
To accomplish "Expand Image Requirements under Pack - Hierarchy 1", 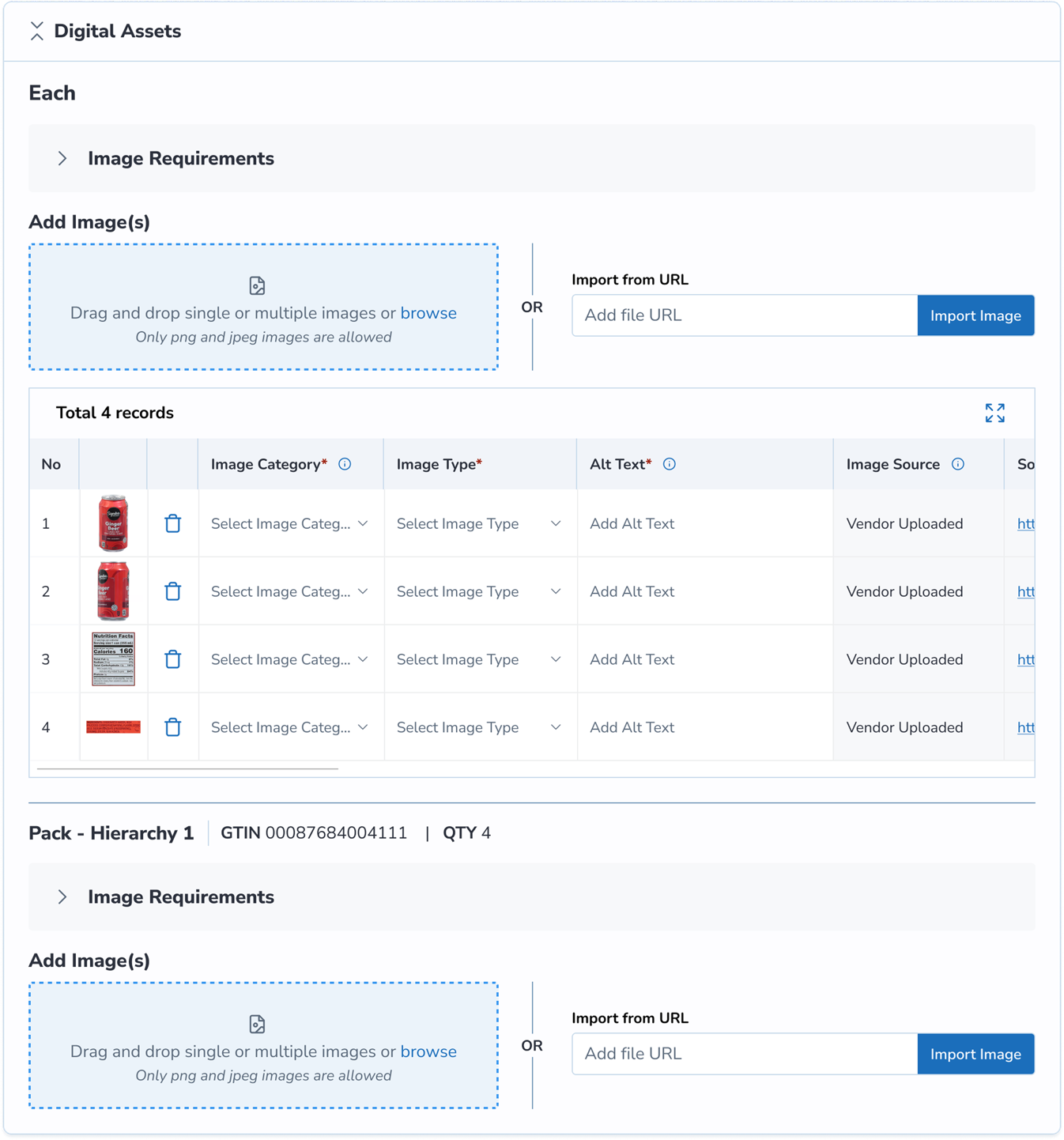I will coord(62,897).
